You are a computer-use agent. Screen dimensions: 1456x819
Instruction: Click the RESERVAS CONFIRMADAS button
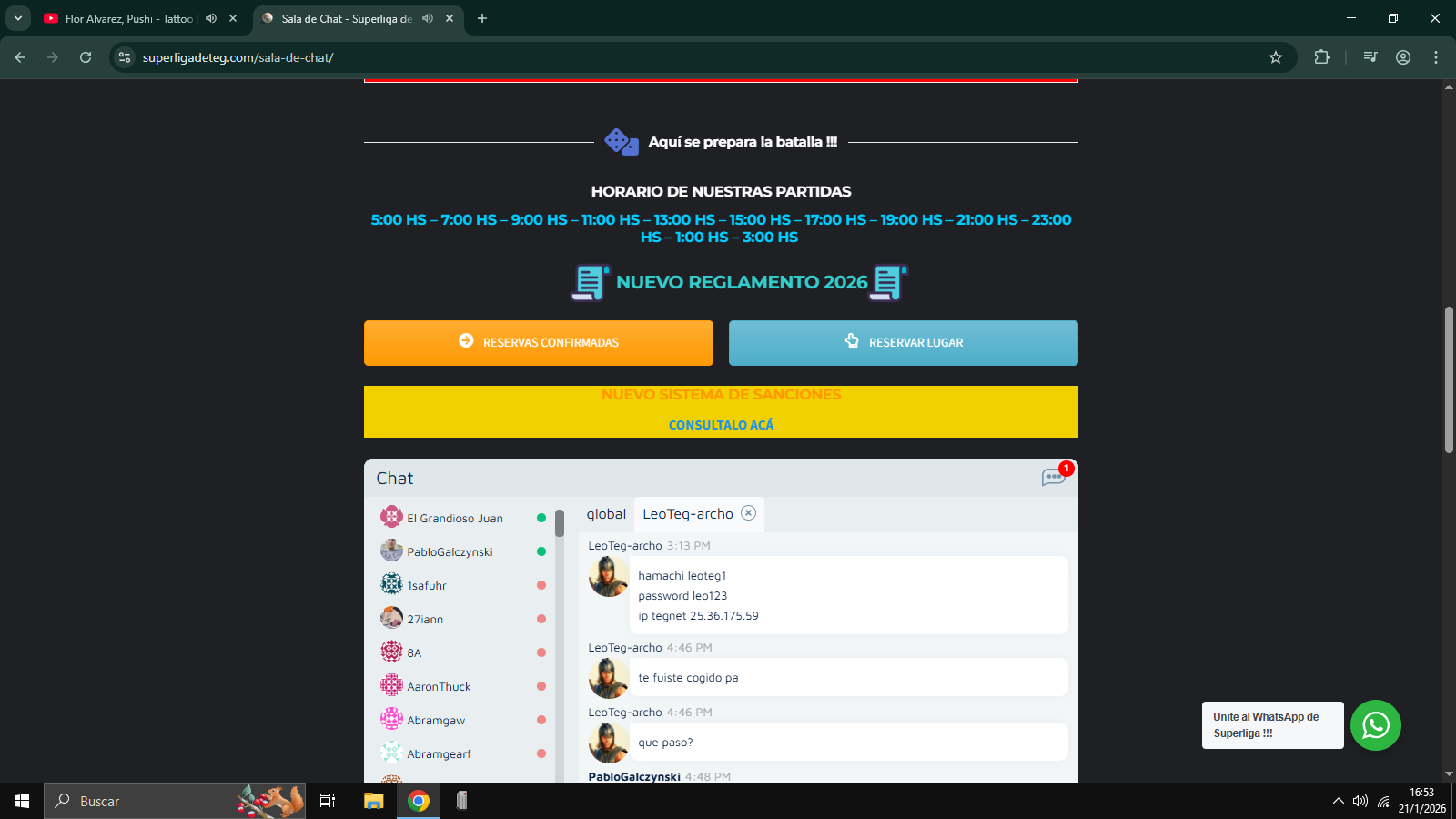(x=539, y=343)
